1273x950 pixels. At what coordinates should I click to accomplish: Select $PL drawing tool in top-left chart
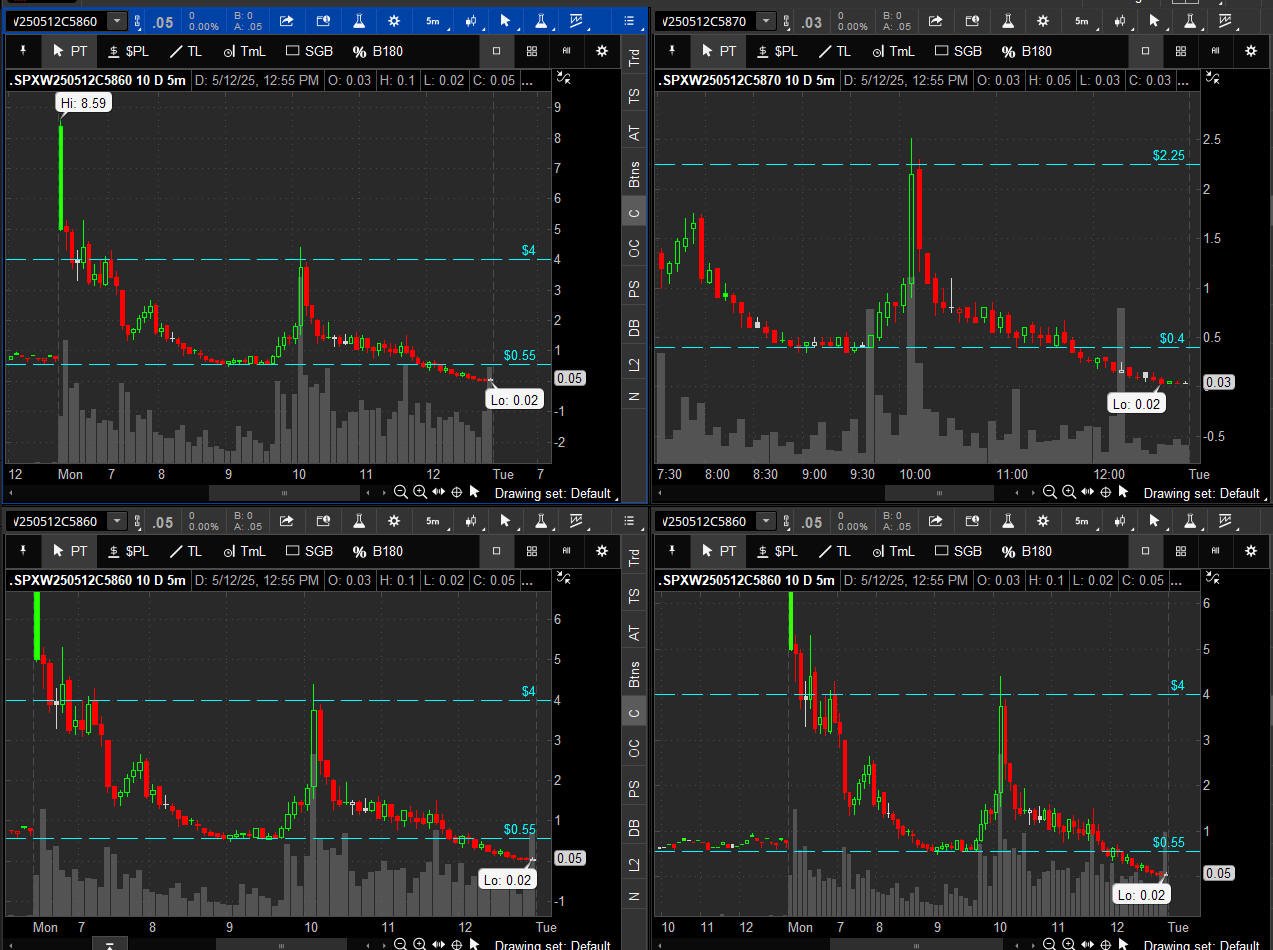(x=128, y=50)
